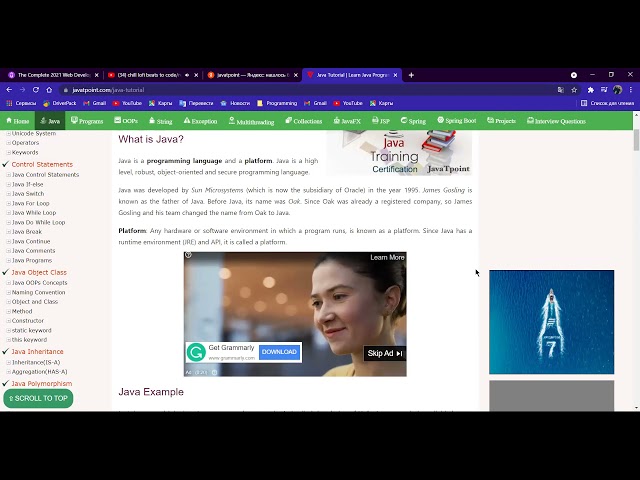The height and width of the screenshot is (480, 640).
Task: Open Inheritance(IS-A) in the sidebar
Action: pyautogui.click(x=36, y=362)
